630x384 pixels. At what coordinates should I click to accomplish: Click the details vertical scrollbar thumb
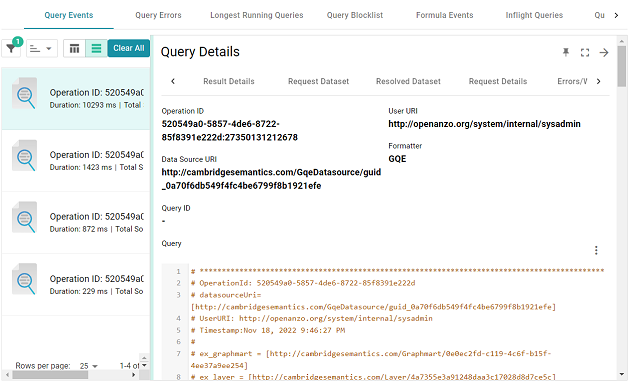coord(622,65)
